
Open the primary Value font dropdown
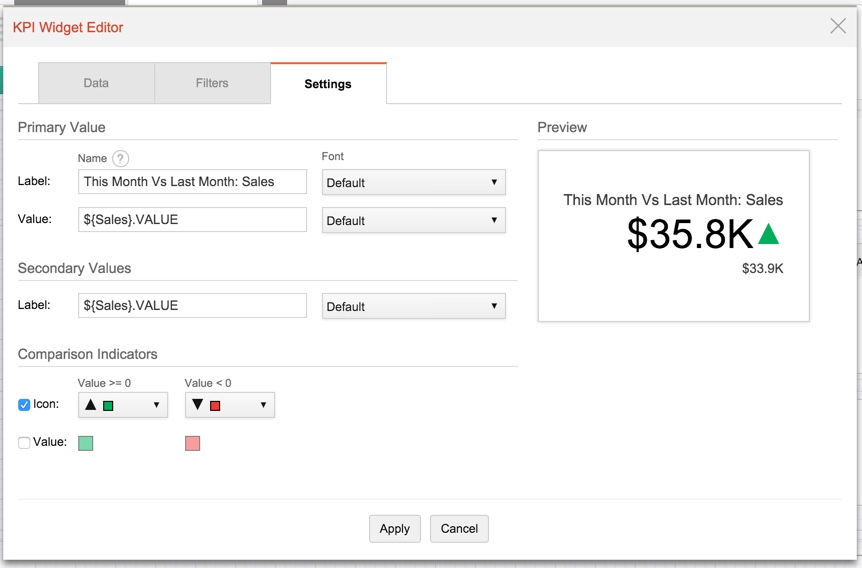click(x=413, y=220)
